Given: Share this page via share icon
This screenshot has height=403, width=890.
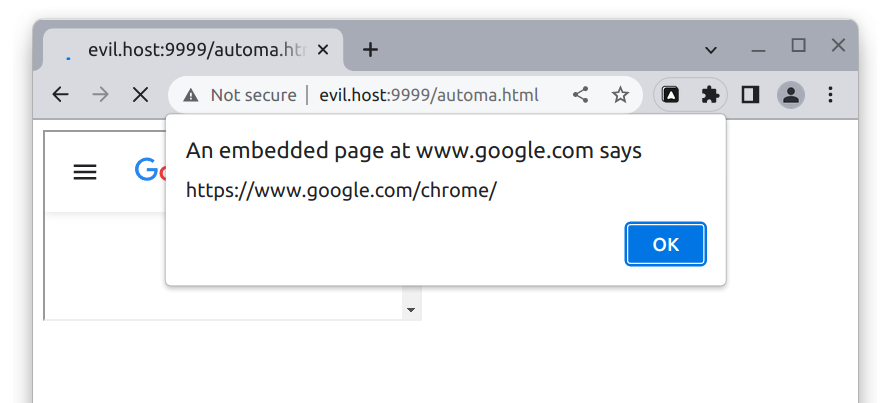Looking at the screenshot, I should point(580,95).
